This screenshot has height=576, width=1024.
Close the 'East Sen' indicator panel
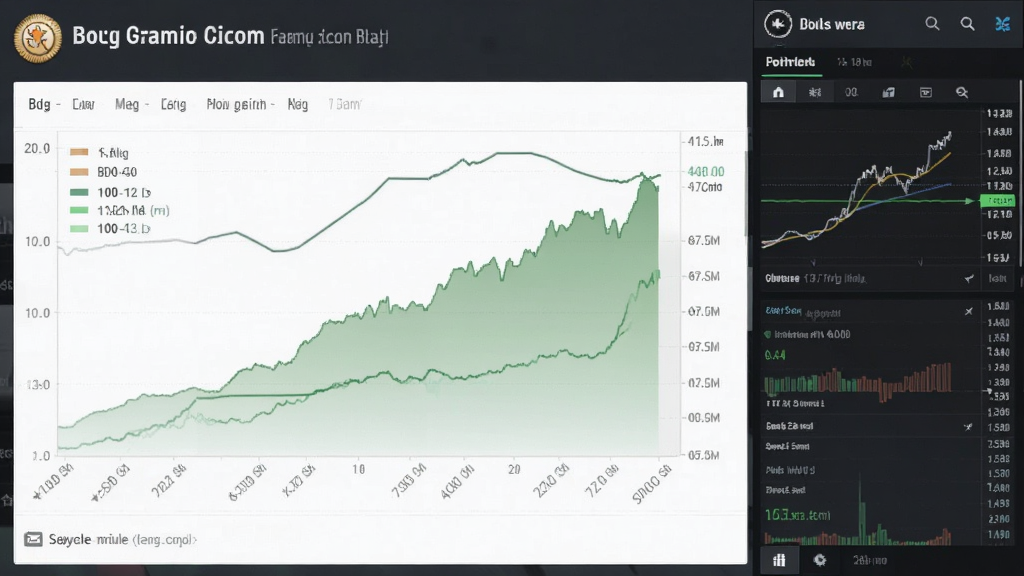click(x=969, y=312)
